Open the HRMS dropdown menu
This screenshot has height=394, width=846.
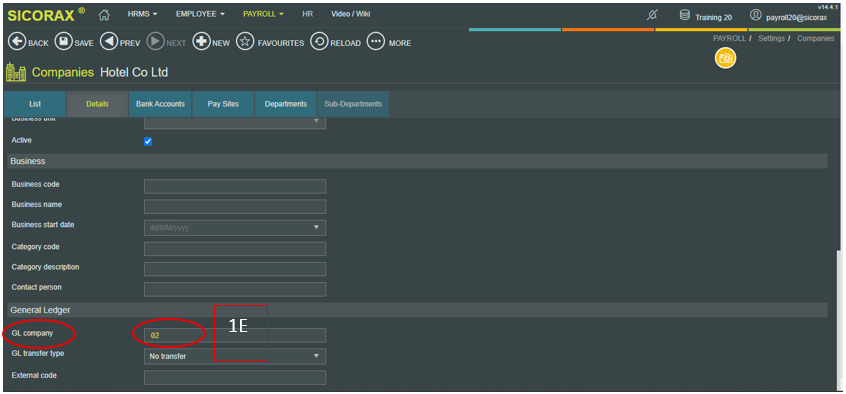142,15
